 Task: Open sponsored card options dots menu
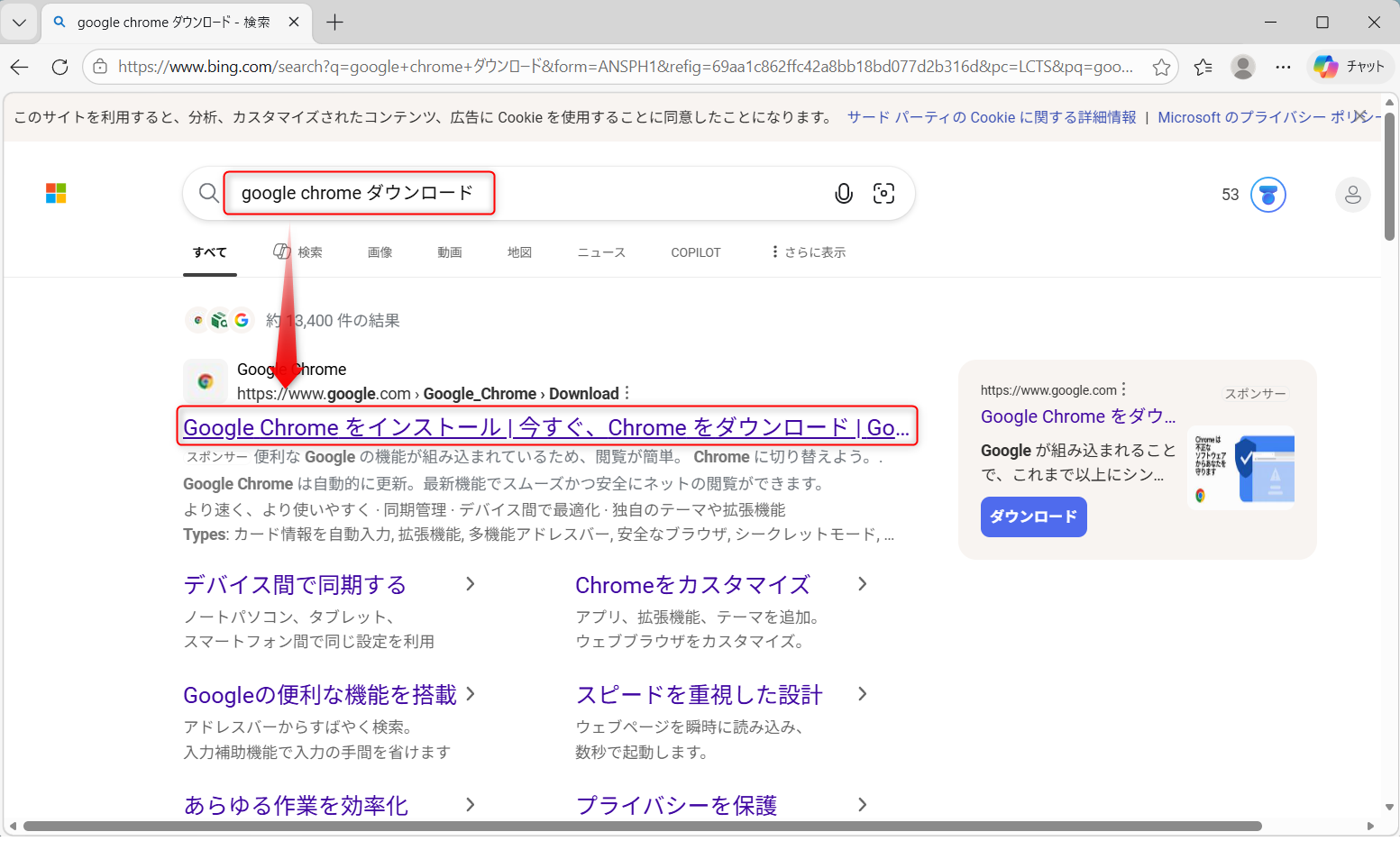coord(1124,389)
